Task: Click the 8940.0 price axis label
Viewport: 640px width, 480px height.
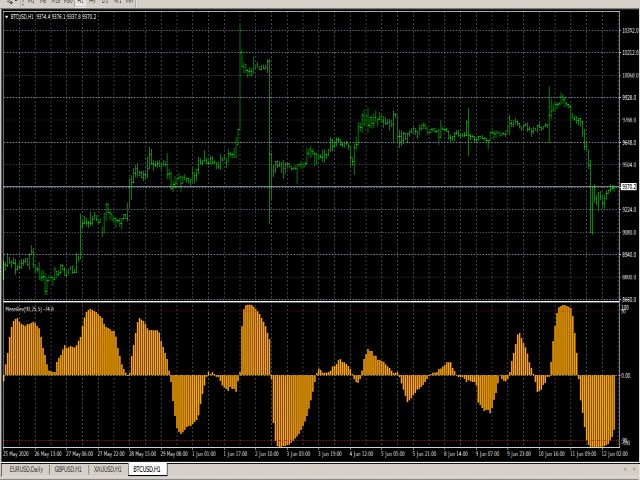Action: click(x=629, y=255)
